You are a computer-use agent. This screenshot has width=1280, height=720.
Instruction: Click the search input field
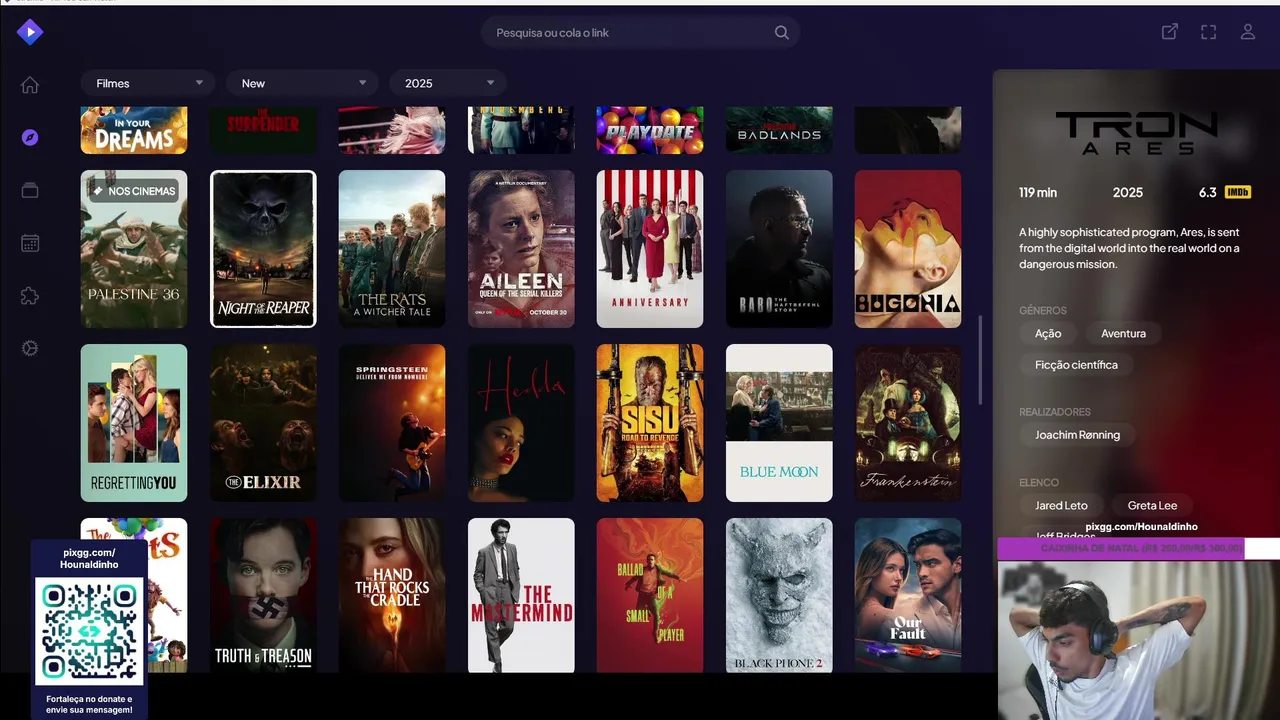640,33
